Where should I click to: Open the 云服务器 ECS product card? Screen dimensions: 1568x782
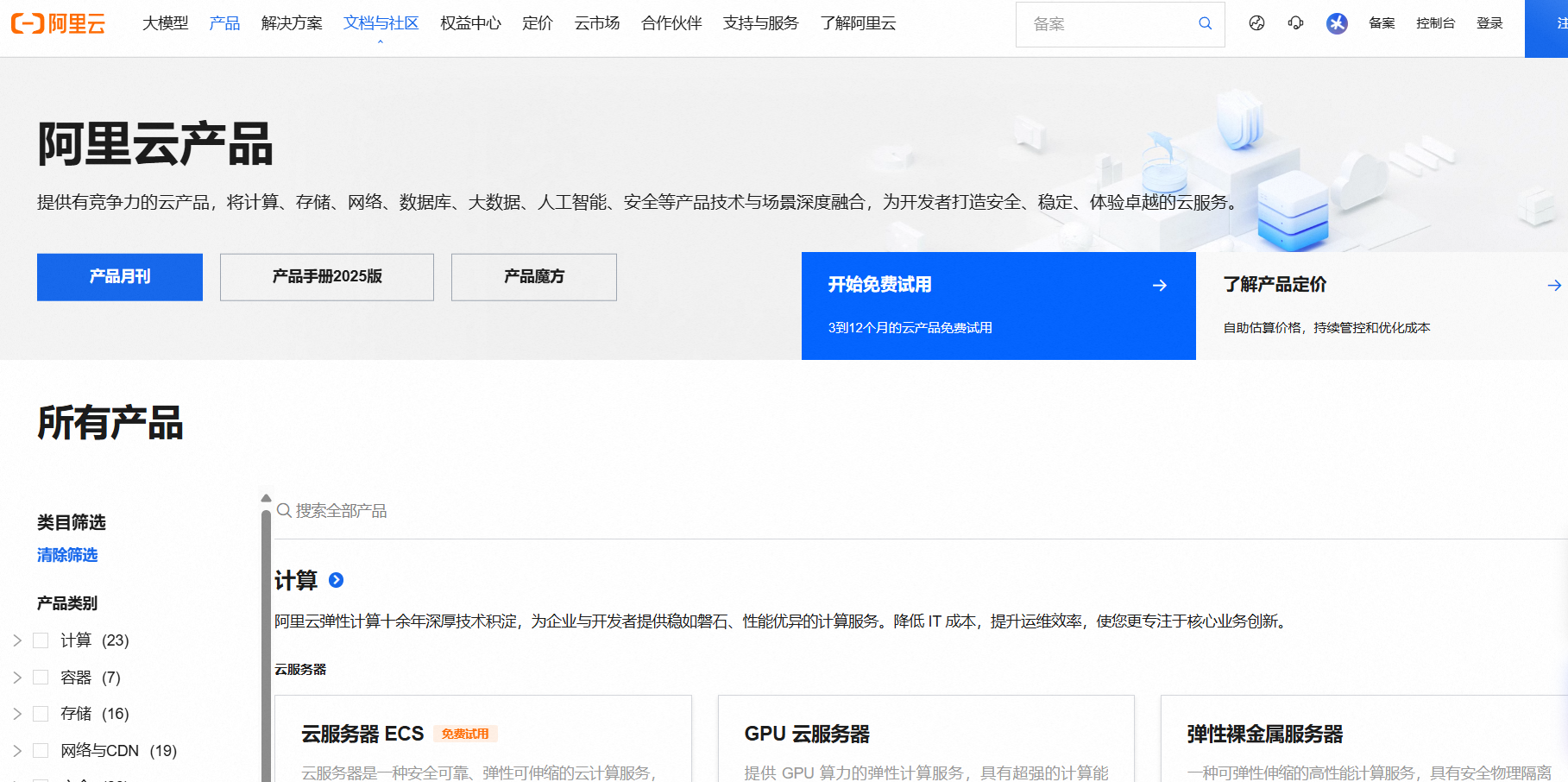483,739
